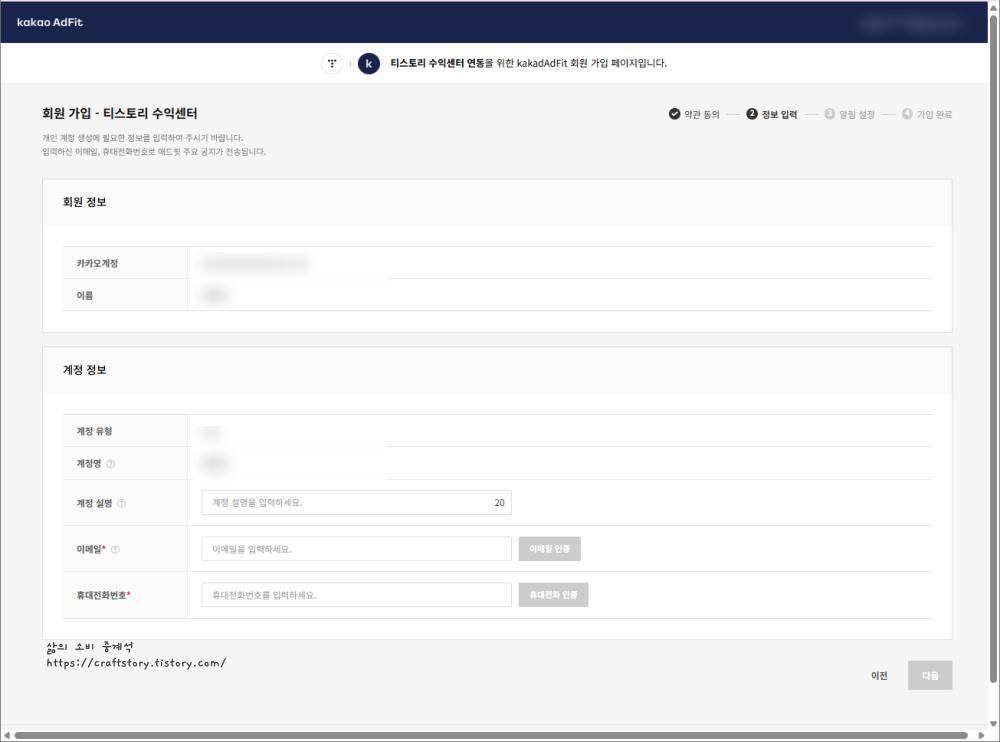The image size is (1000, 742).
Task: Click the 카카오계정 row label
Action: [x=97, y=263]
